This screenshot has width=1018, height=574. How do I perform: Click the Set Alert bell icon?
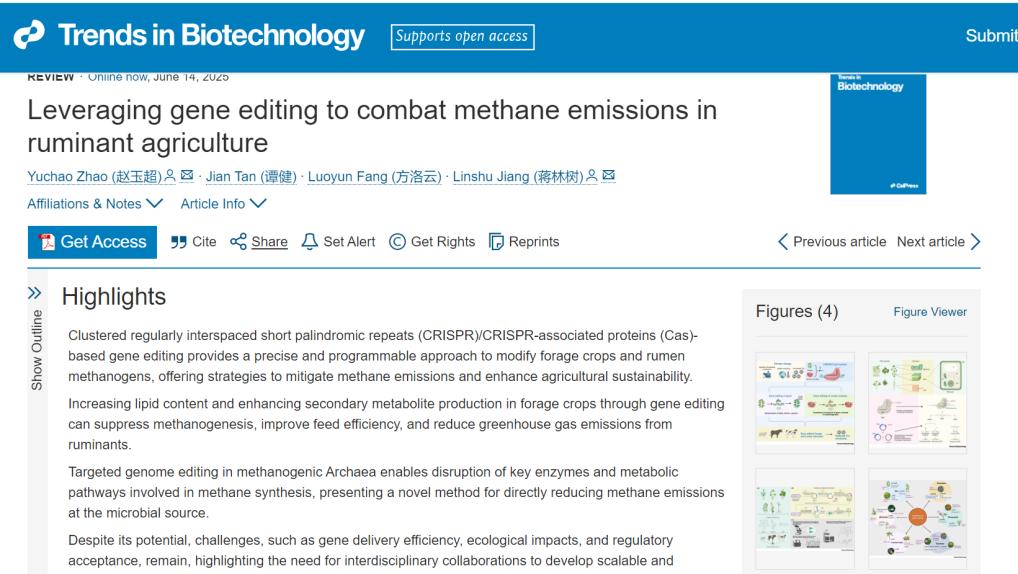point(310,242)
